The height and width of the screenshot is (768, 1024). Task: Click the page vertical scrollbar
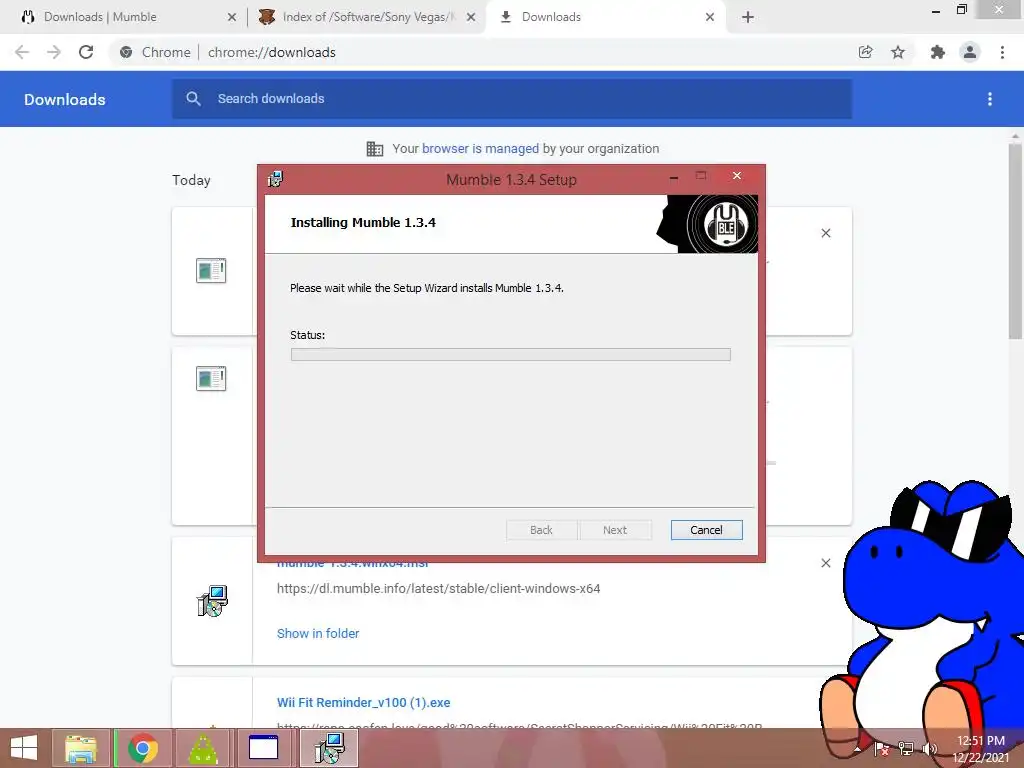(1015, 242)
